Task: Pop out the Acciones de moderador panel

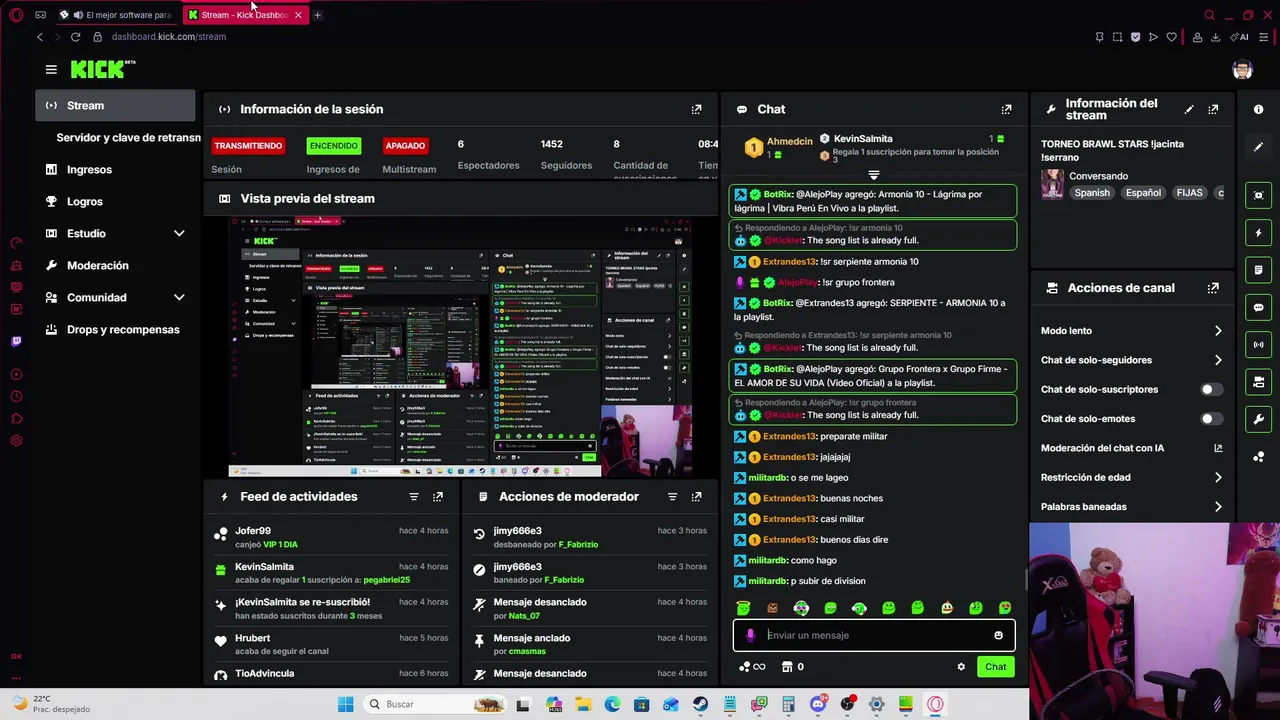Action: (696, 497)
